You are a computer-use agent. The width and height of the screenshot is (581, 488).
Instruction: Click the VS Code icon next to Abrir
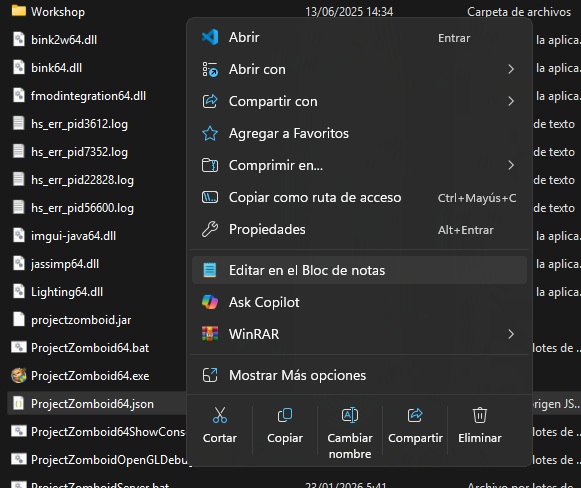(x=210, y=37)
